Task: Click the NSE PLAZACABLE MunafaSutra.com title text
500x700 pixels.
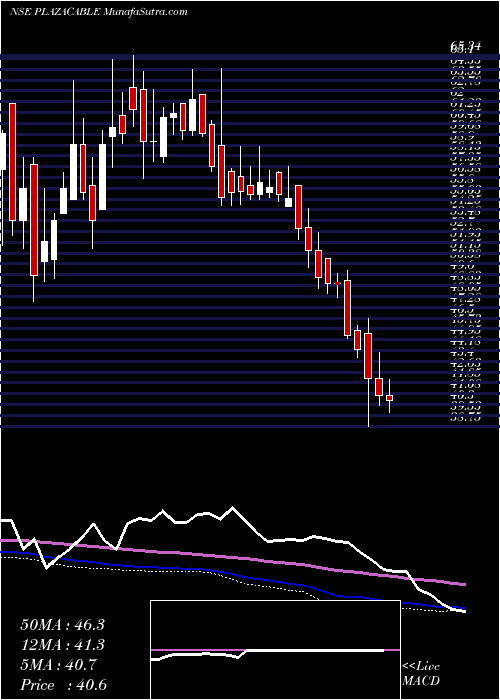Action: (98, 12)
